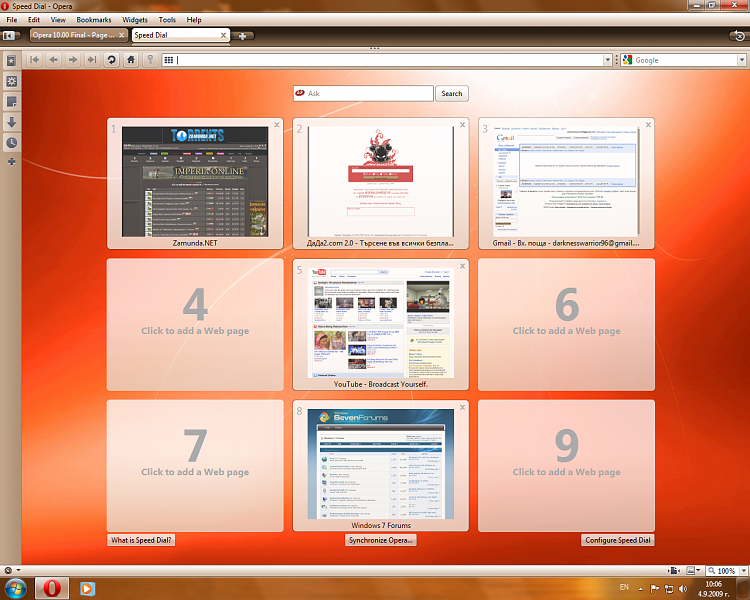Launch media player taskbar icon

pos(87,589)
